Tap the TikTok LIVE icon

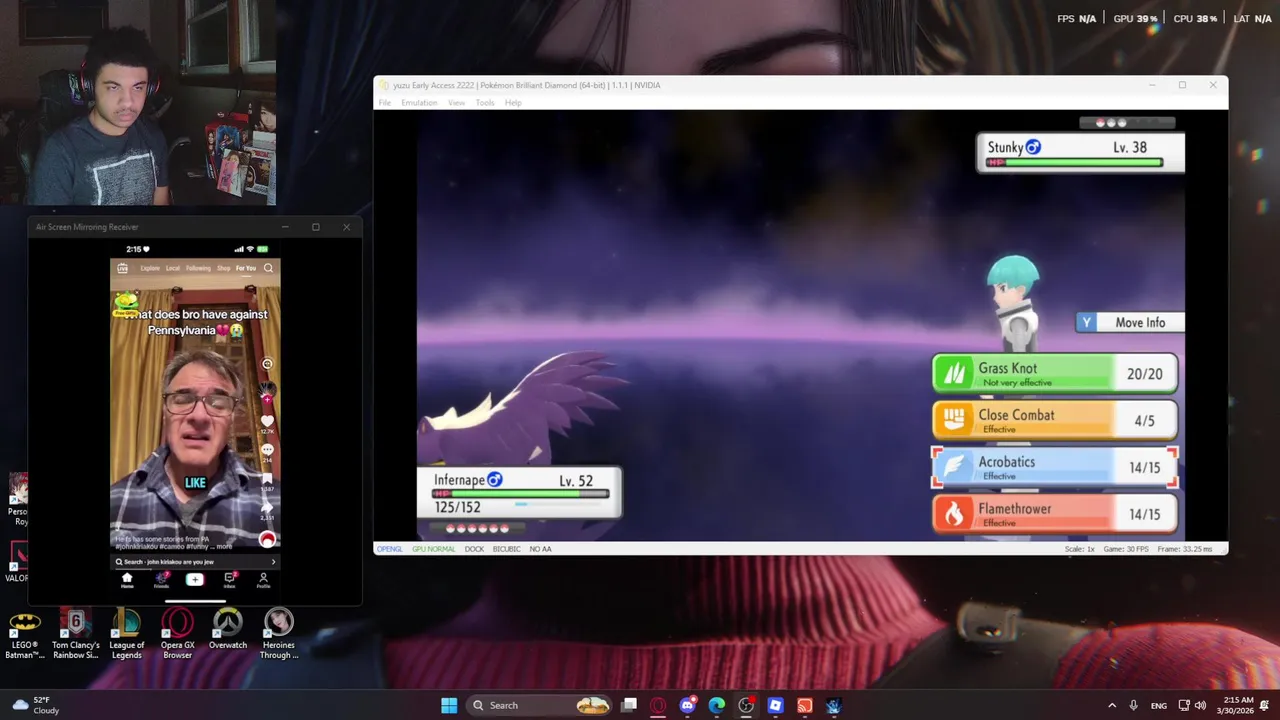click(x=122, y=268)
